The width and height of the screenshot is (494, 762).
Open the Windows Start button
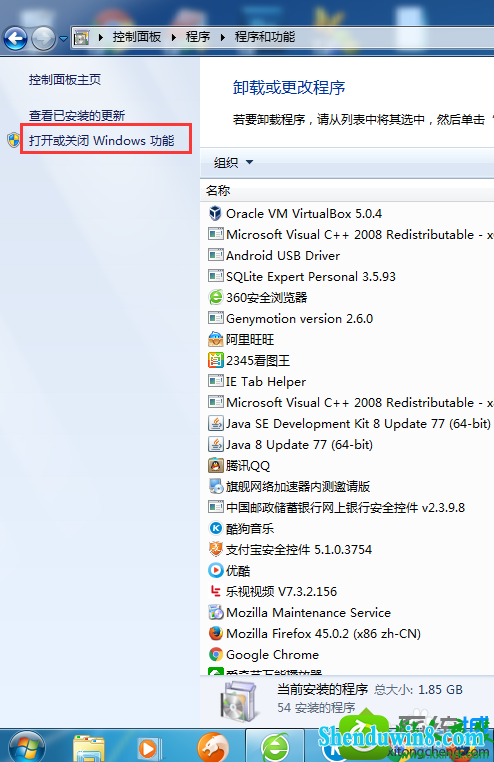(x=27, y=747)
